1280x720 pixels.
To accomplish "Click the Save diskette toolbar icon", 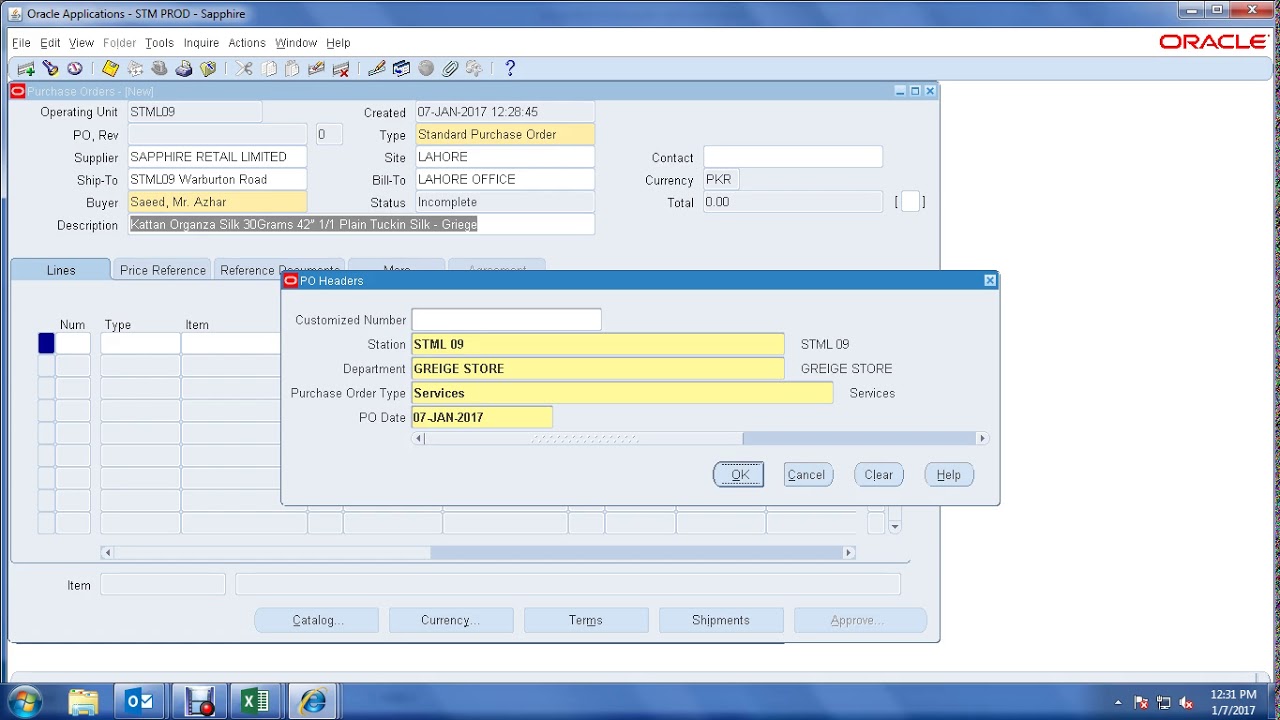I will click(110, 68).
